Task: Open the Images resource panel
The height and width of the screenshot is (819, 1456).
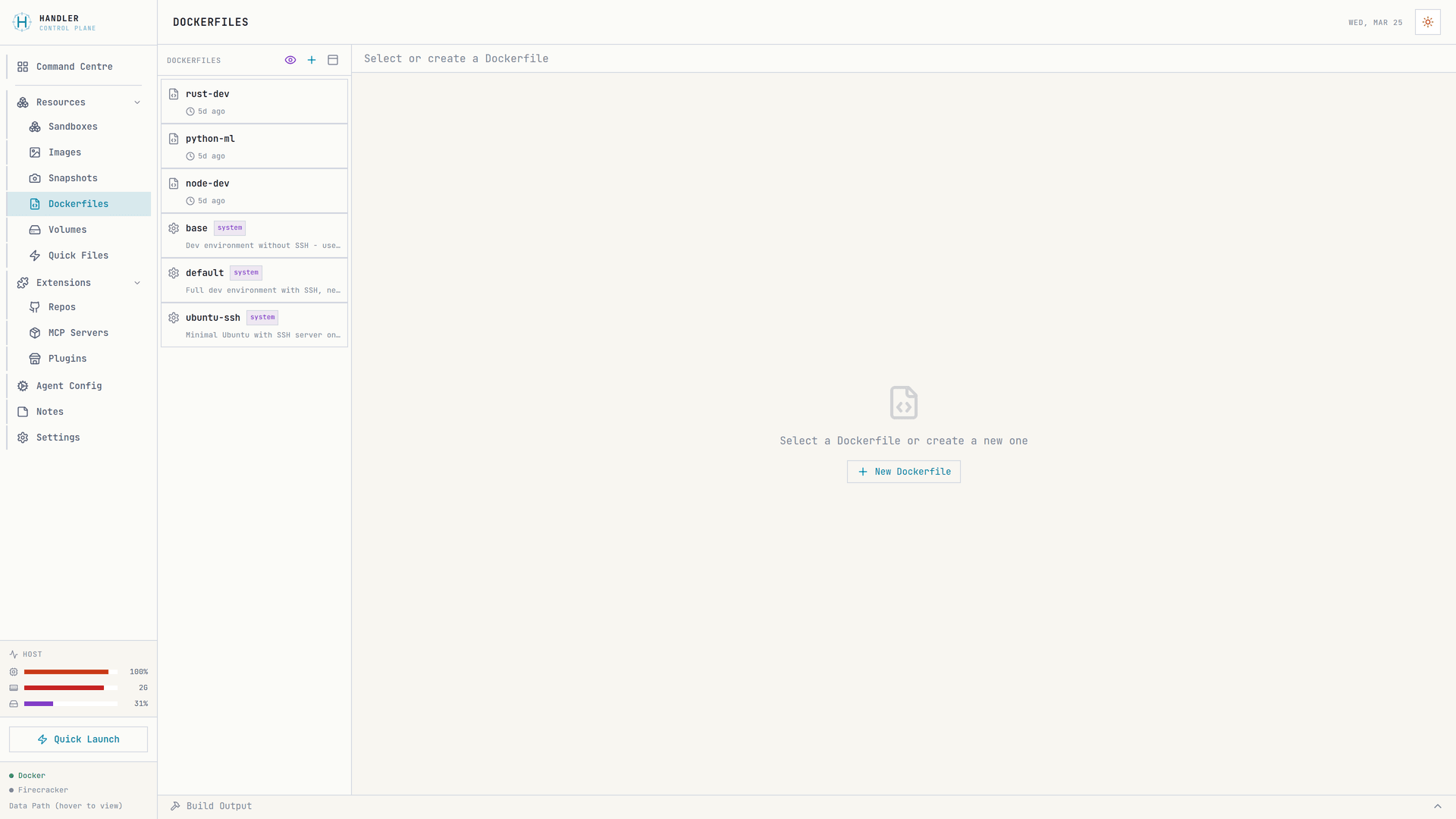Action: click(35, 152)
